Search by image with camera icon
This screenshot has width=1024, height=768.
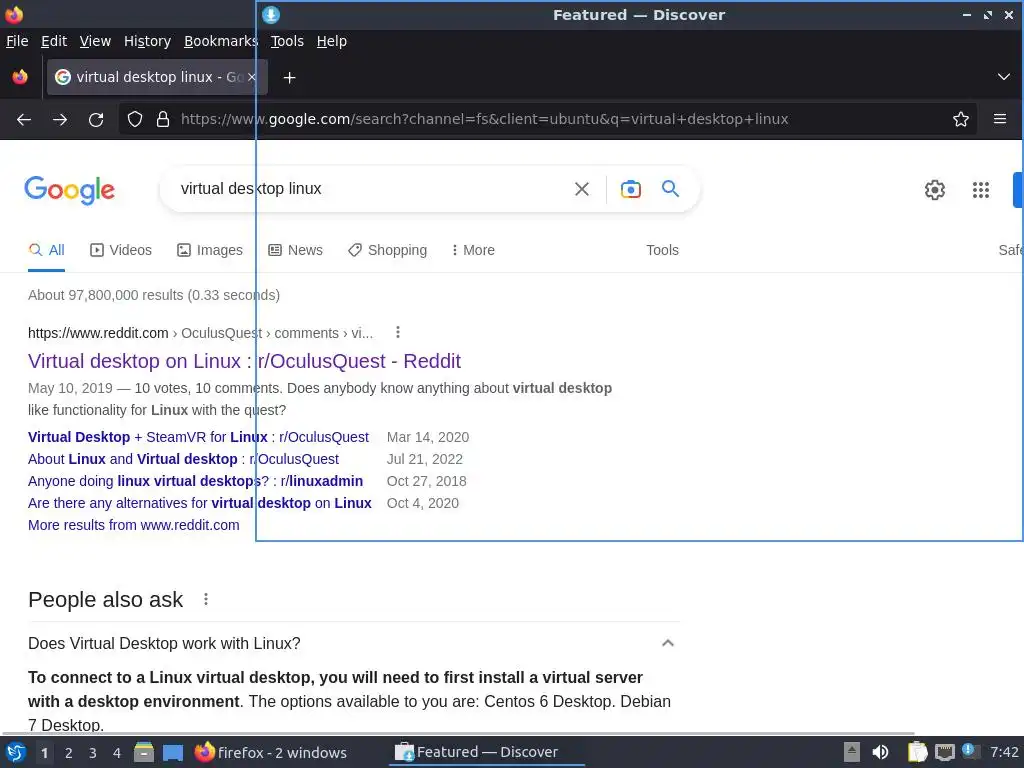point(630,189)
